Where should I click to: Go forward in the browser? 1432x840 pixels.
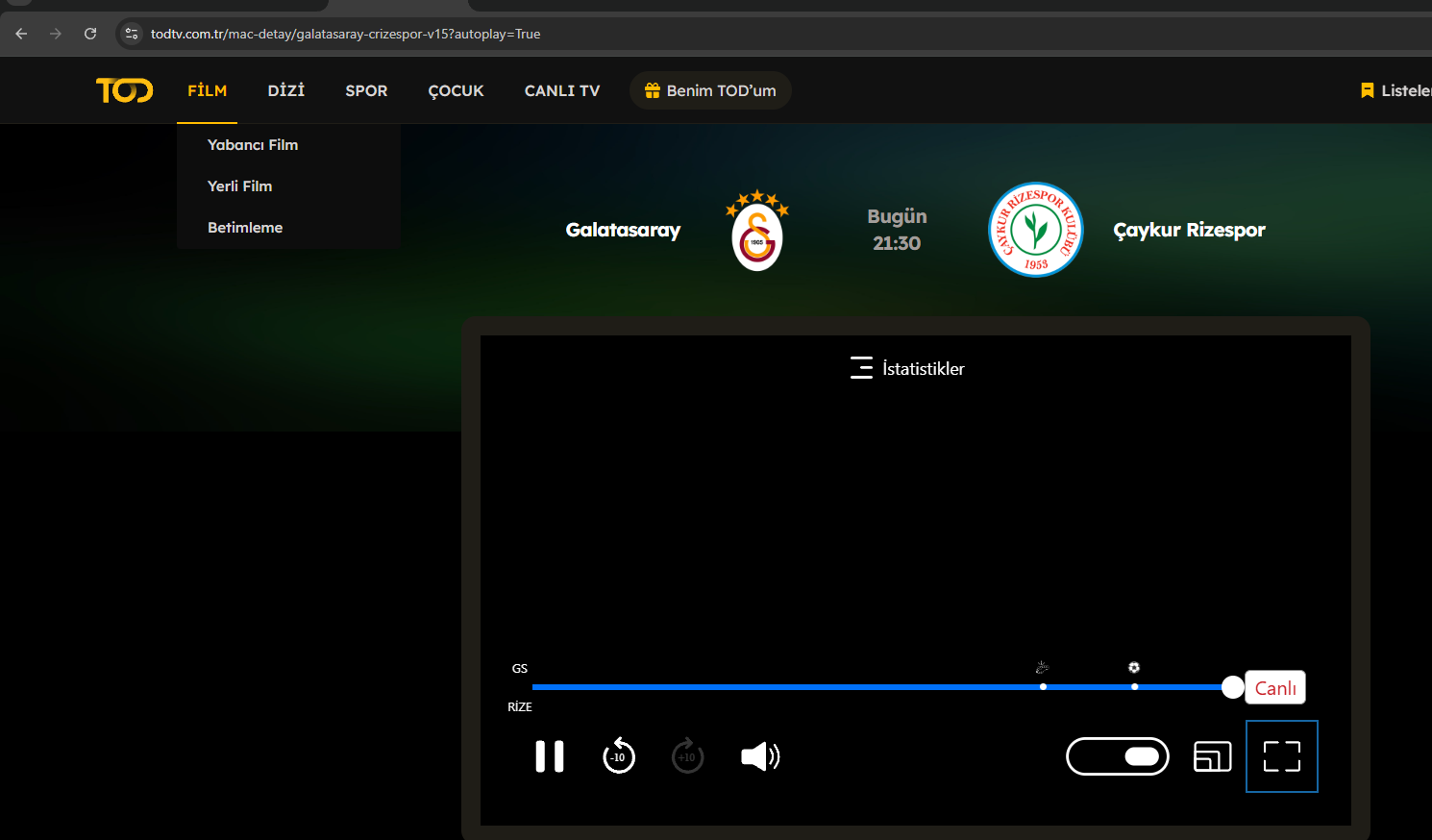click(56, 34)
